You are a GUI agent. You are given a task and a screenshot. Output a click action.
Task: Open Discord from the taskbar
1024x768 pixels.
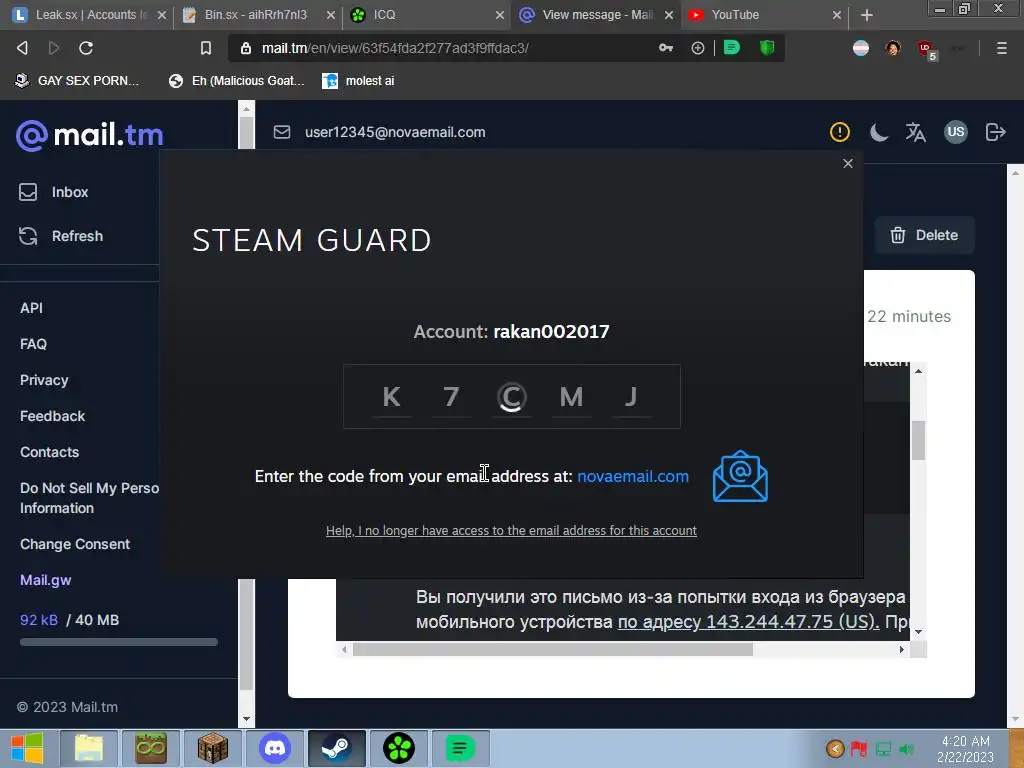click(275, 748)
